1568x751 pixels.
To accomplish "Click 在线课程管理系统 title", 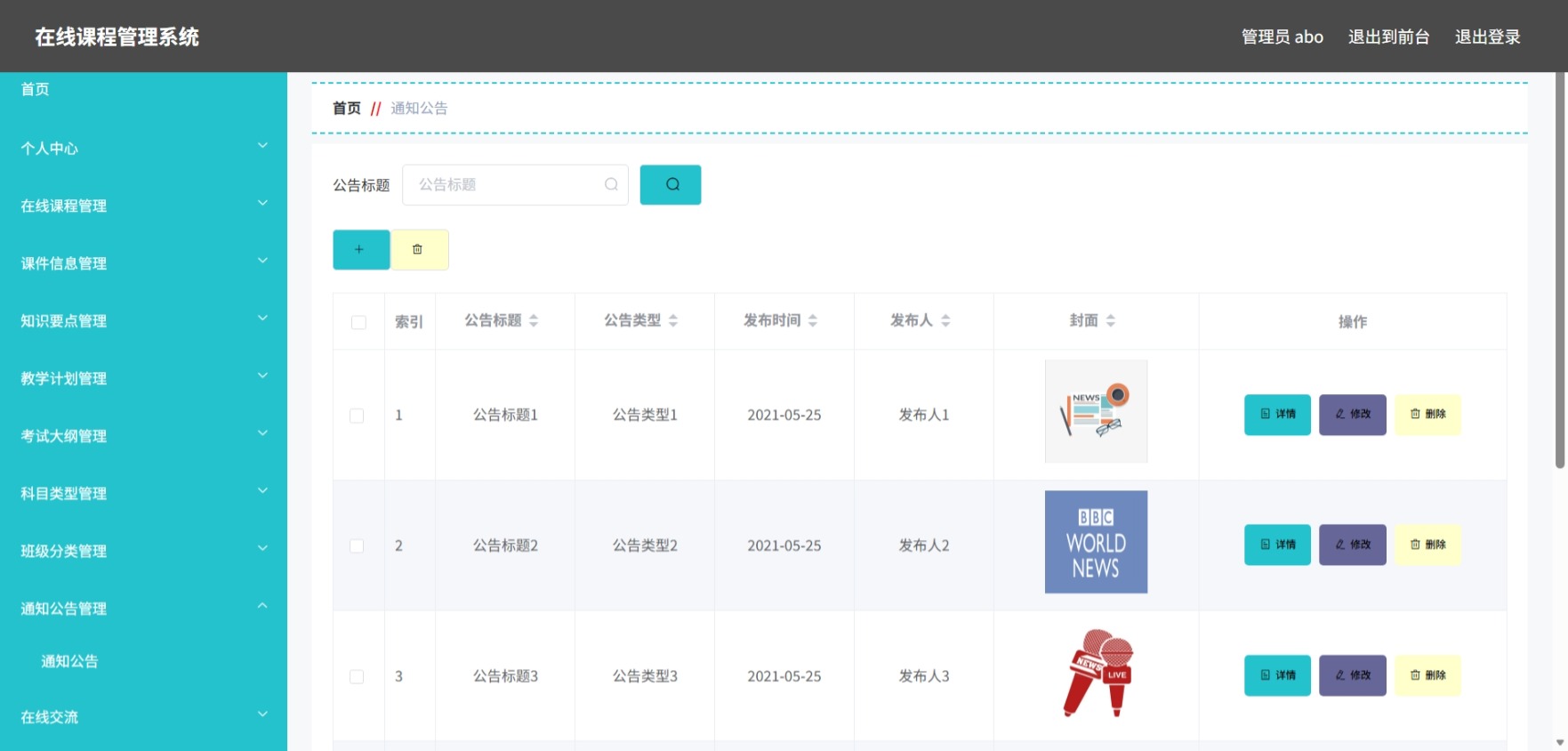I will [117, 36].
